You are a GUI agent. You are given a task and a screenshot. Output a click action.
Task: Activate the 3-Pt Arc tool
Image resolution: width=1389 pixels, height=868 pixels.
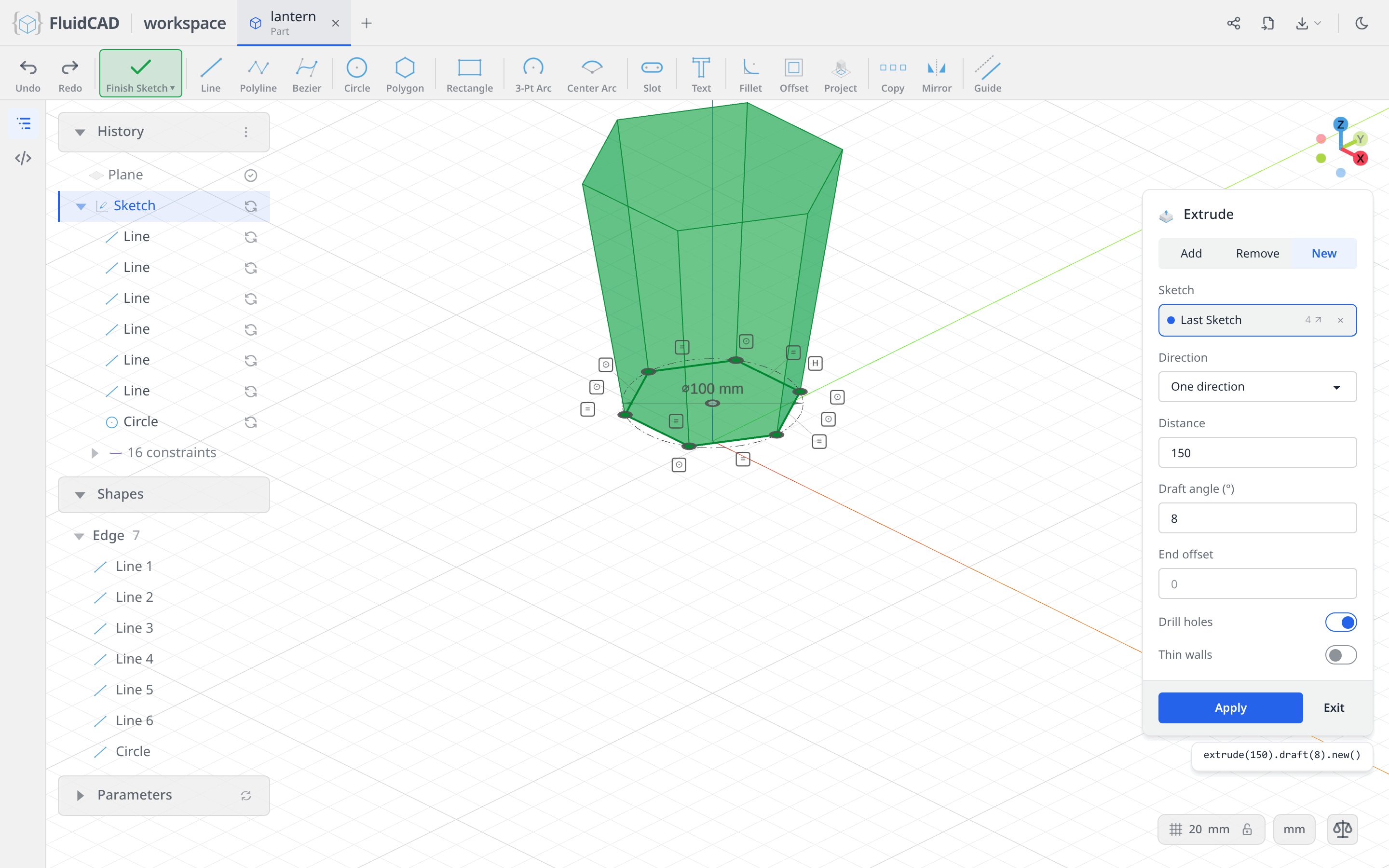[x=533, y=74]
